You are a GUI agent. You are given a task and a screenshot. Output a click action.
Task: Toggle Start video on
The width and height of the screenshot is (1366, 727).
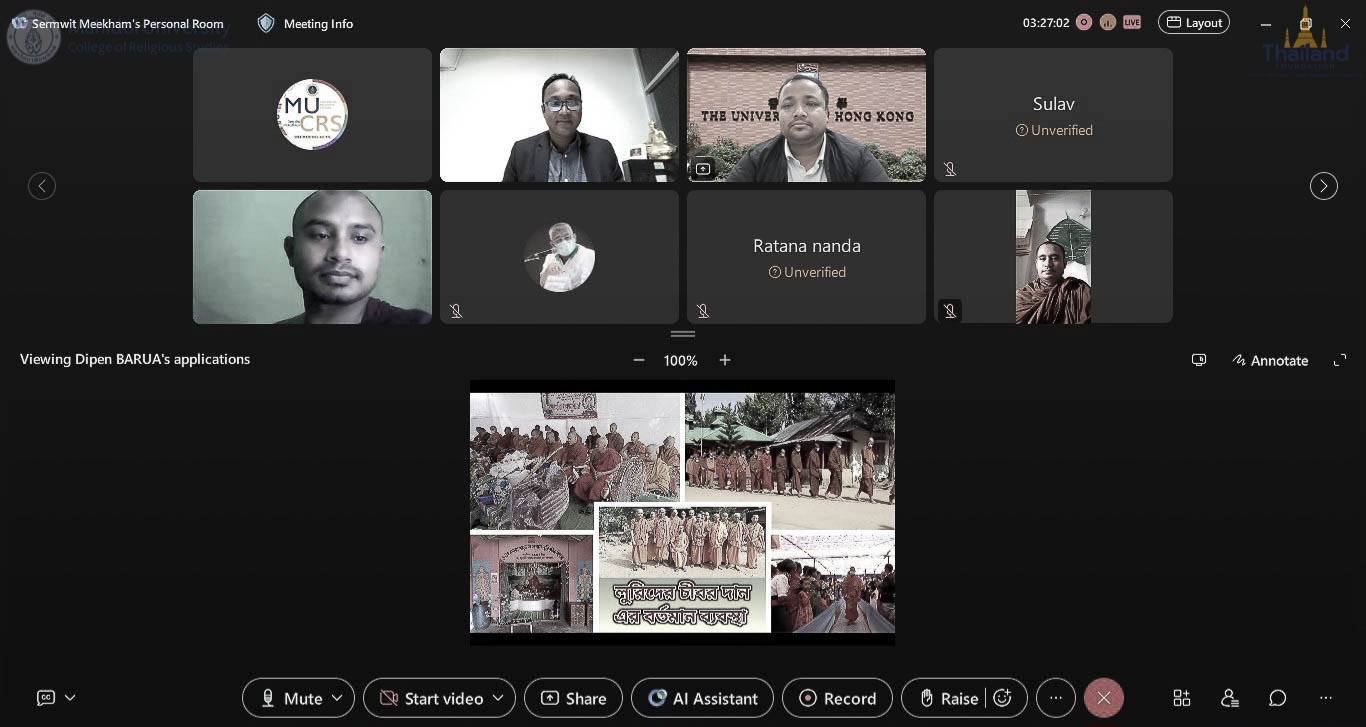click(432, 698)
